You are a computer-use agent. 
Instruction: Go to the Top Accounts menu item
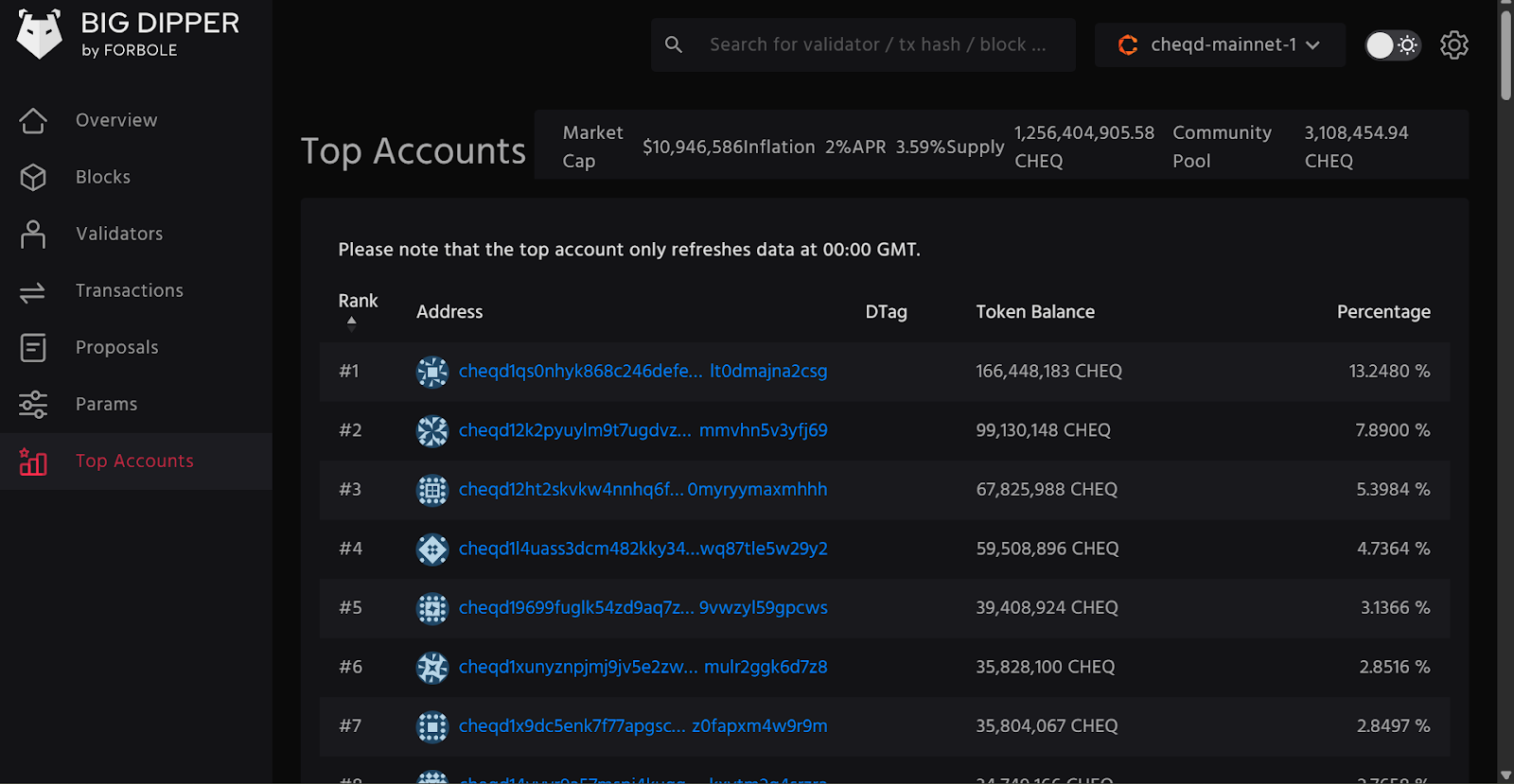point(134,461)
